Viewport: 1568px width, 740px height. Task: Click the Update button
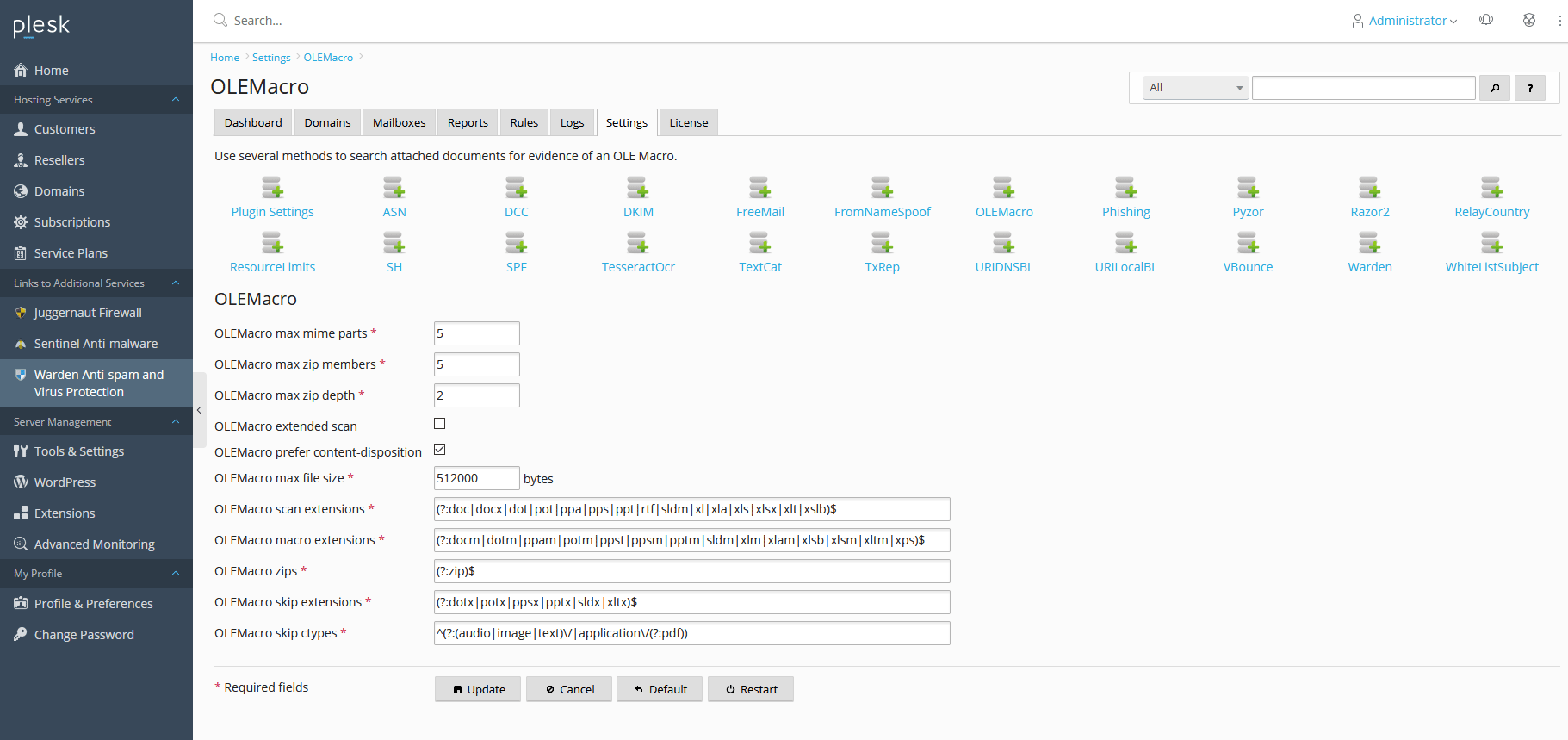tap(478, 689)
